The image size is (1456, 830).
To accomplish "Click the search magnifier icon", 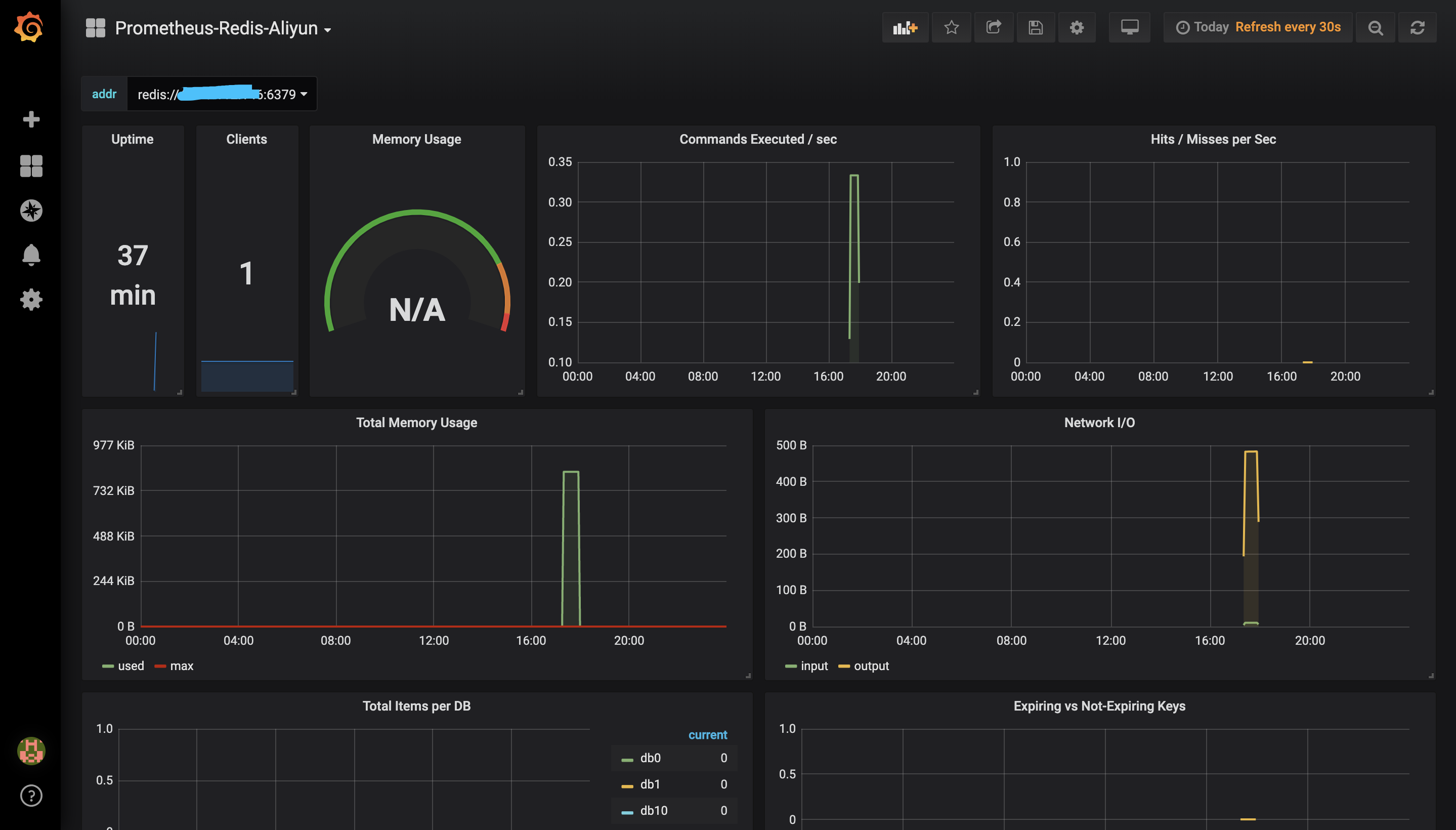I will (1375, 27).
